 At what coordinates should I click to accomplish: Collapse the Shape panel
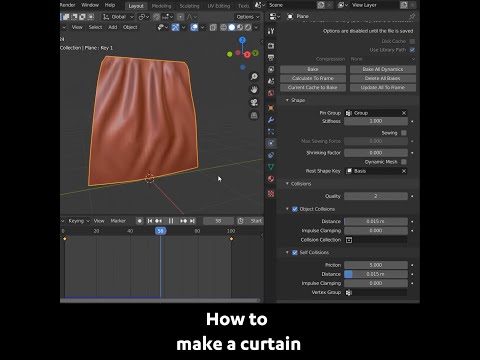pos(287,100)
